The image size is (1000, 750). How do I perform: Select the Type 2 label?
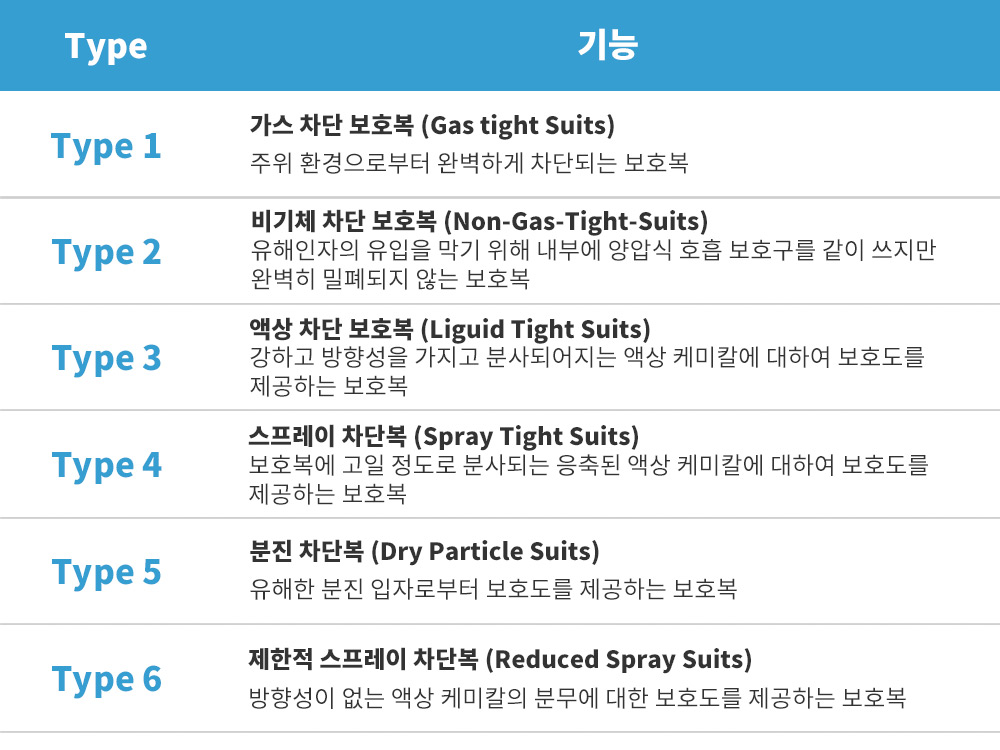pos(106,253)
